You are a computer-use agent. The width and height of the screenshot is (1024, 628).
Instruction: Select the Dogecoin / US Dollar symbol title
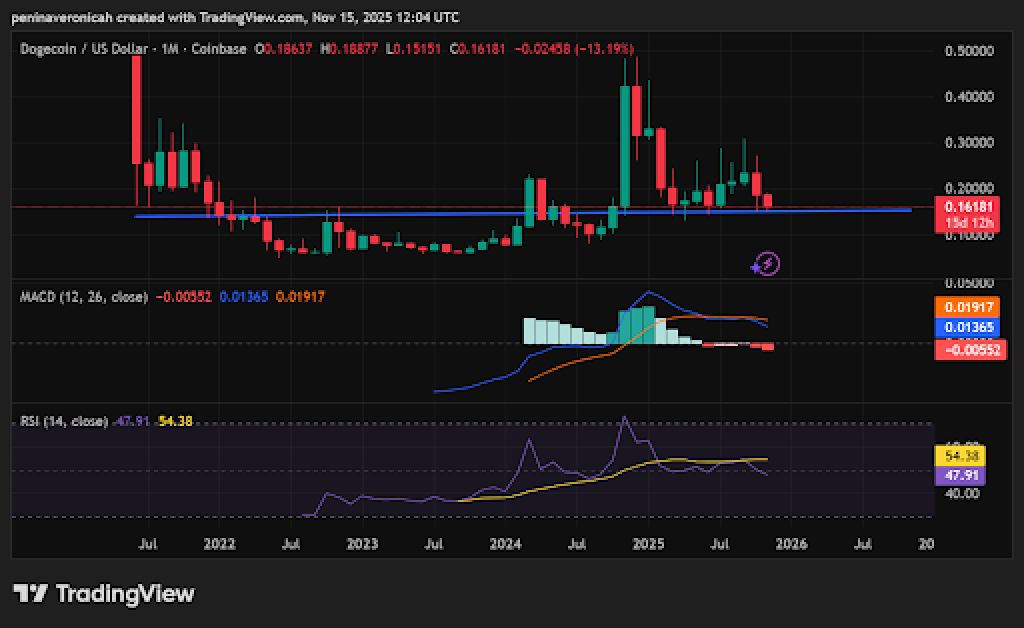pos(85,48)
